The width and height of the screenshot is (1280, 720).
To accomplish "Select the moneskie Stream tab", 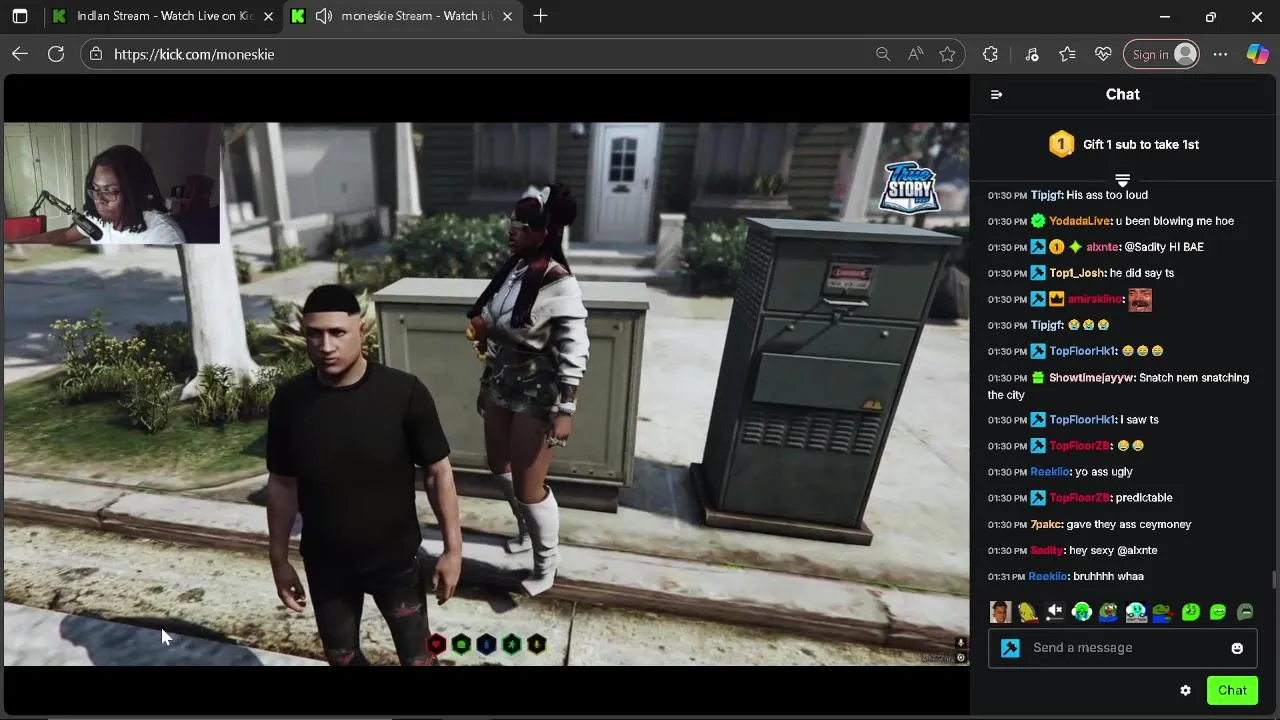I will [x=404, y=16].
